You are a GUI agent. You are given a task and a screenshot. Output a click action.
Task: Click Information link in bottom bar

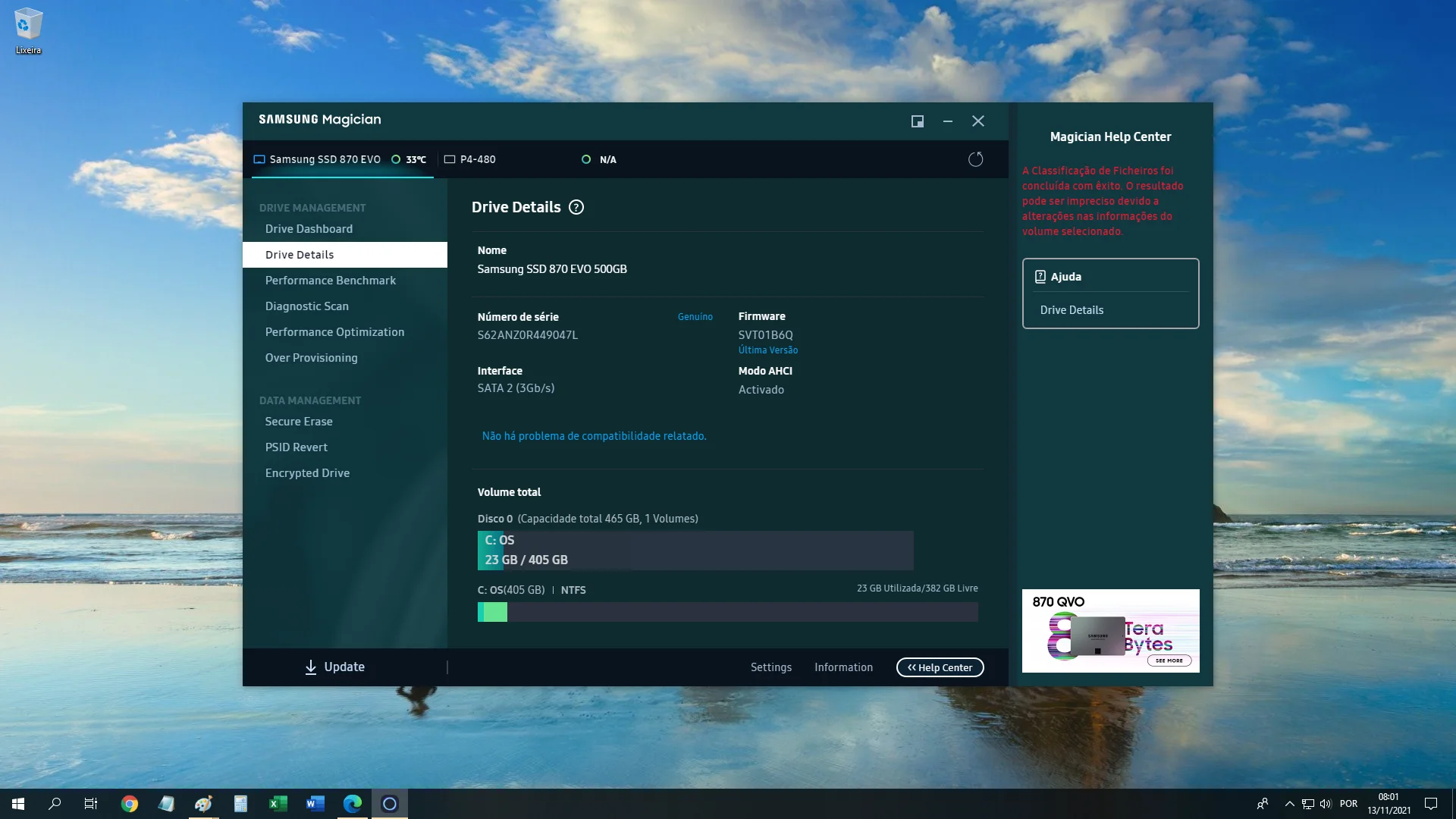843,667
